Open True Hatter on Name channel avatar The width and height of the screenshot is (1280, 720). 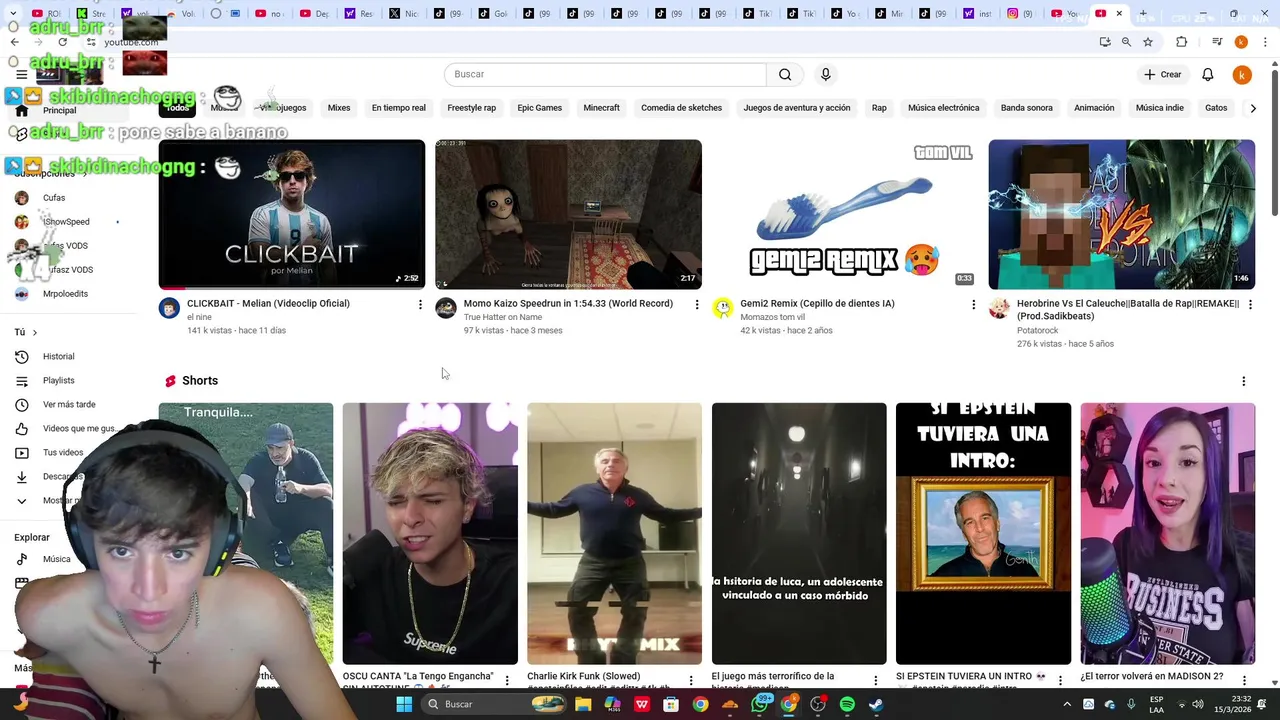point(446,308)
